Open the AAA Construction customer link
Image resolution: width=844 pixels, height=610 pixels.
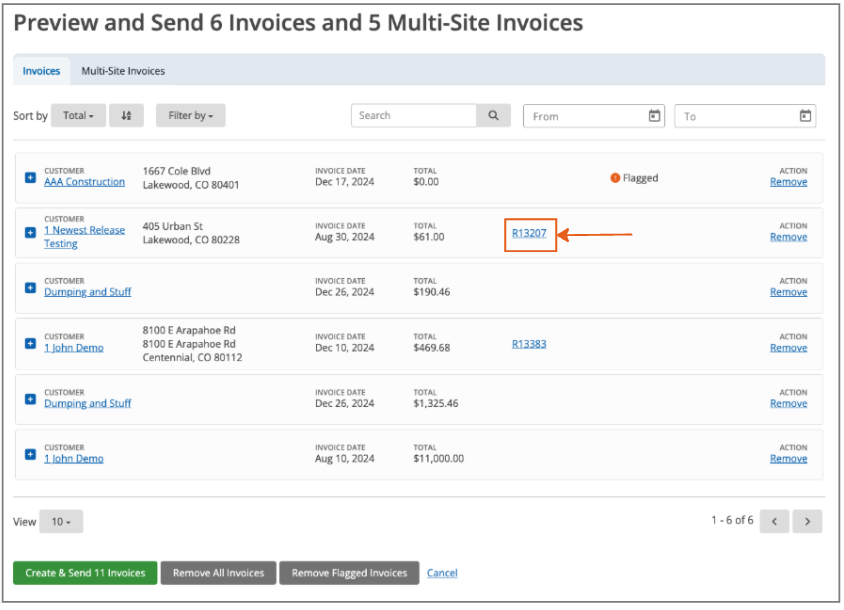tap(85, 182)
